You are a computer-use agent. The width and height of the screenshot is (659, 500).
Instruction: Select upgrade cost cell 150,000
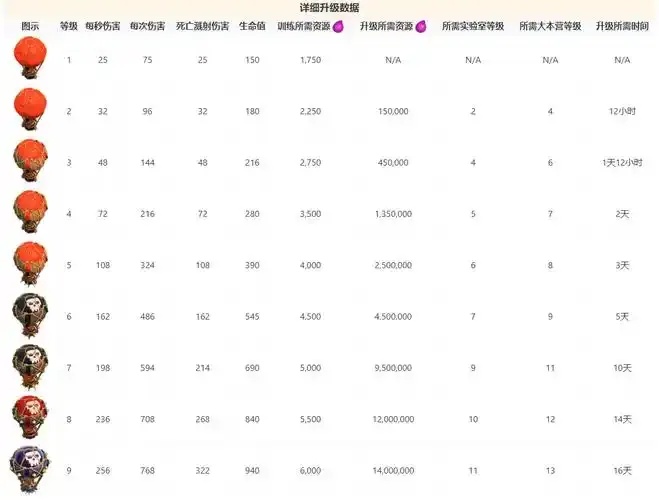tap(393, 111)
